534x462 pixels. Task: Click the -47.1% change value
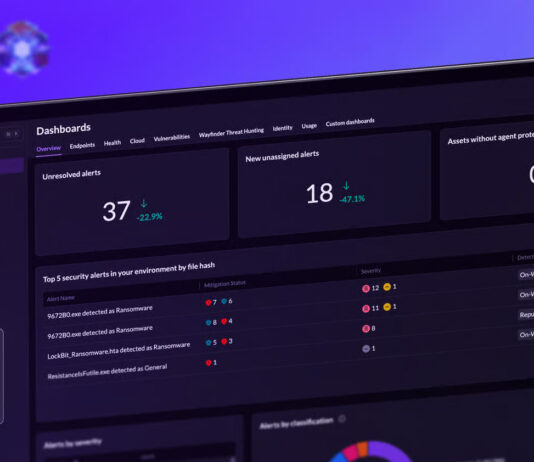[x=352, y=199]
